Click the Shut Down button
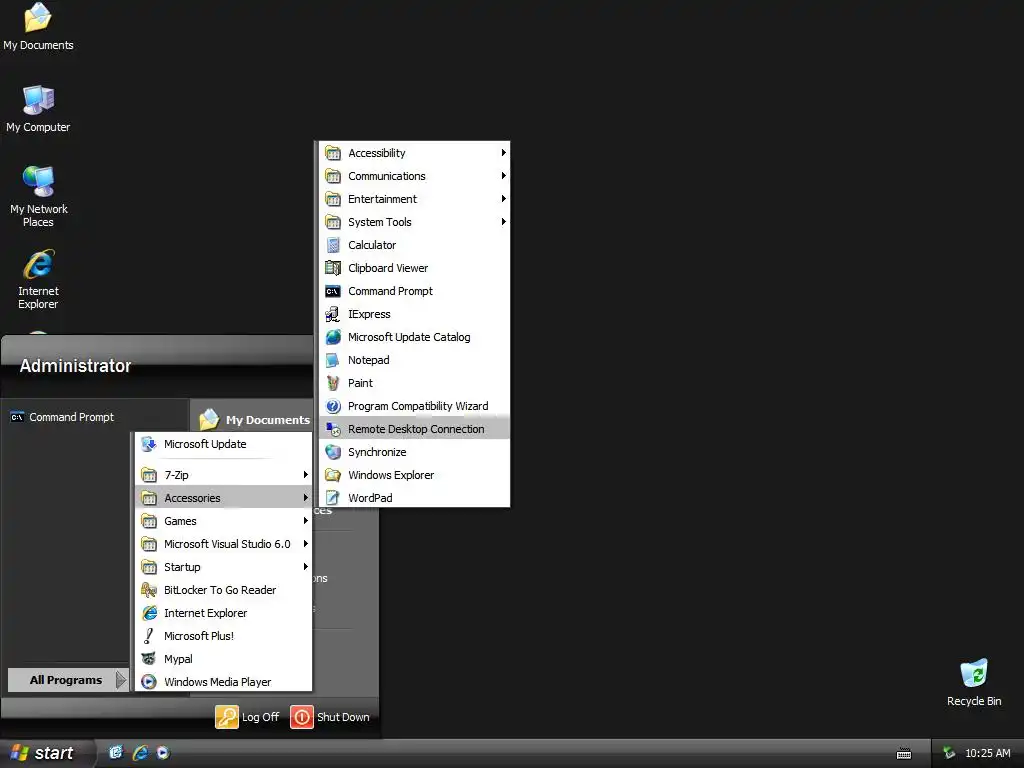This screenshot has width=1024, height=768. point(330,717)
